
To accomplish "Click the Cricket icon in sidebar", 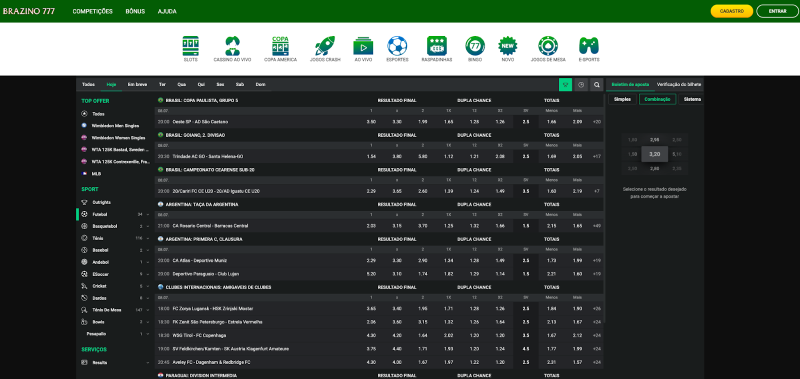I will click(84, 286).
